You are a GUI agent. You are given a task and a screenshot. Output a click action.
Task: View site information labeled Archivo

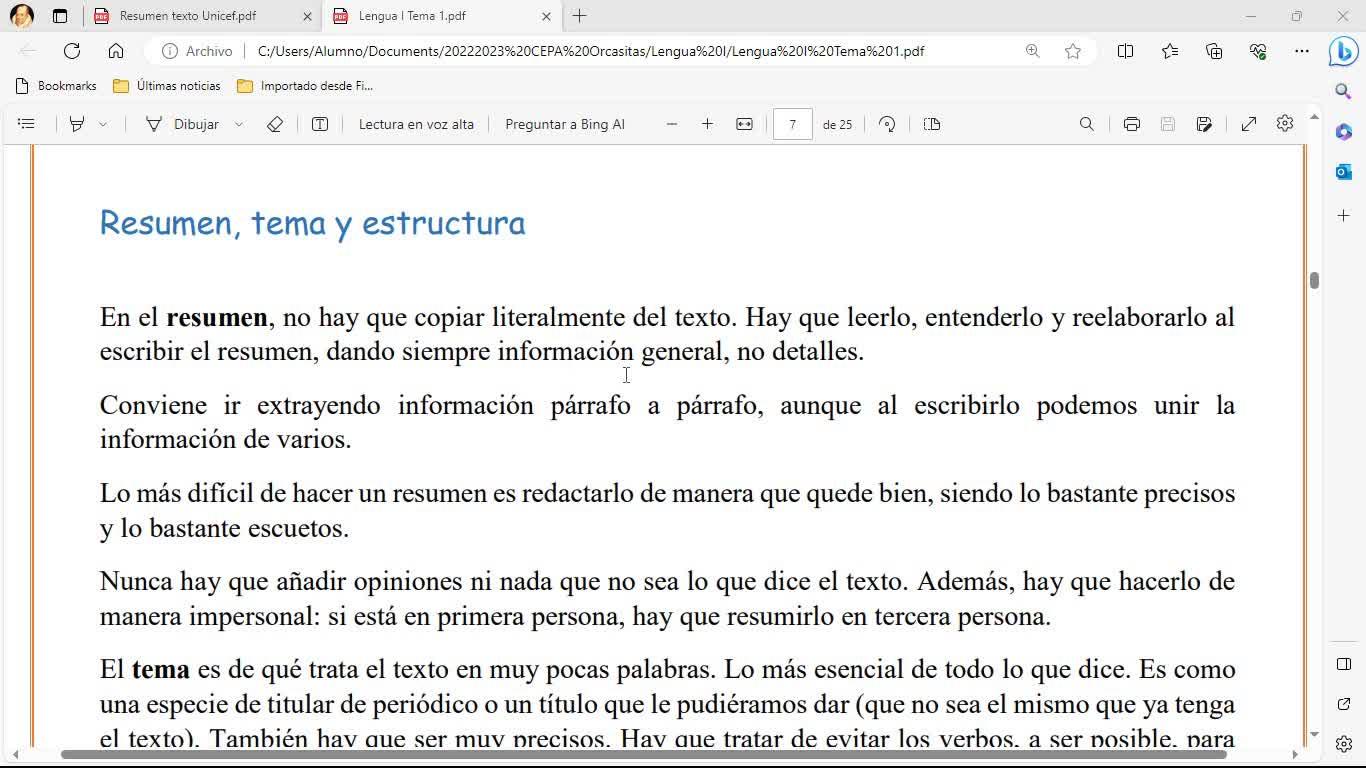(x=197, y=51)
